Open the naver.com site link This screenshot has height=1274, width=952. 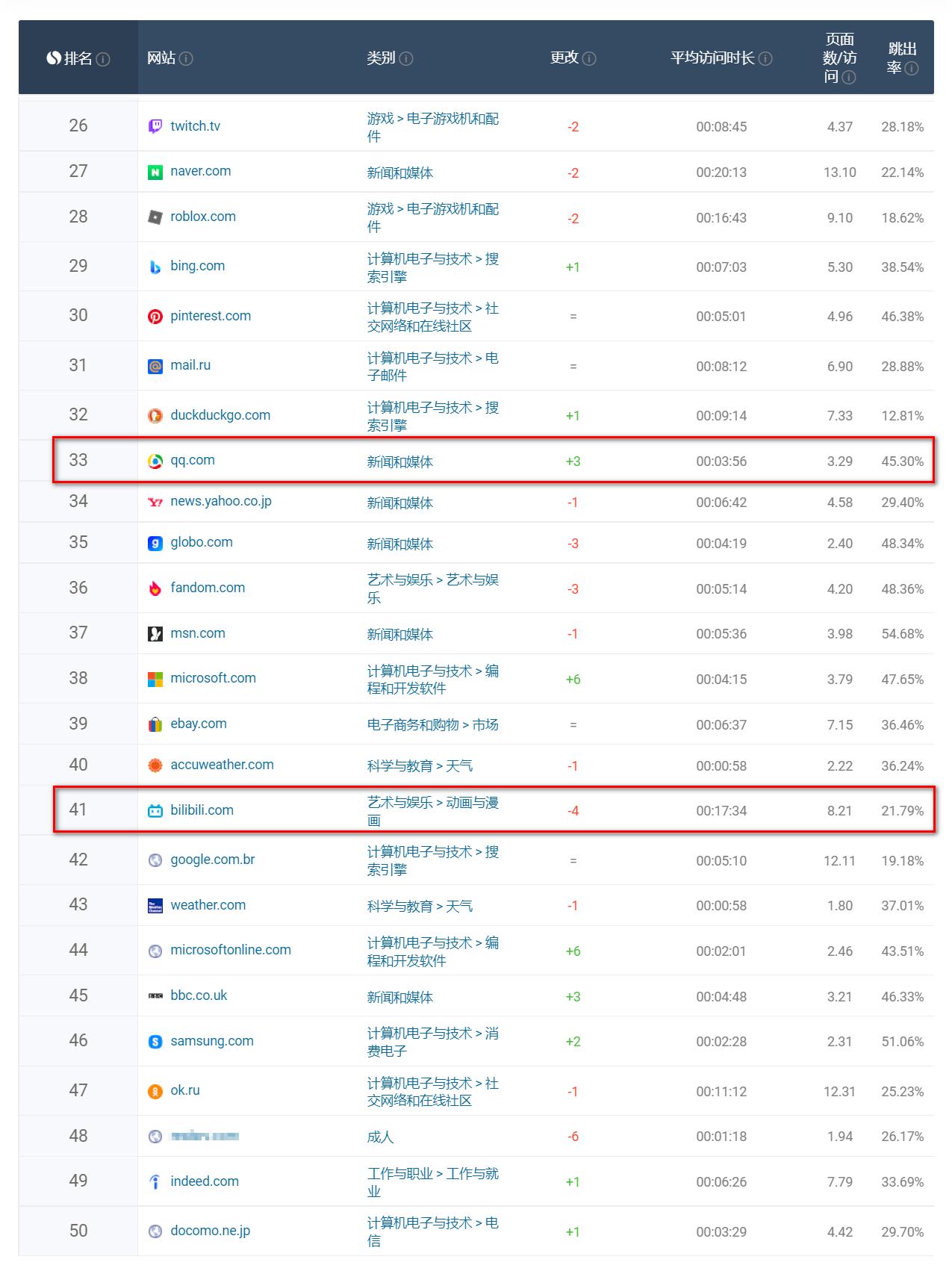(201, 171)
